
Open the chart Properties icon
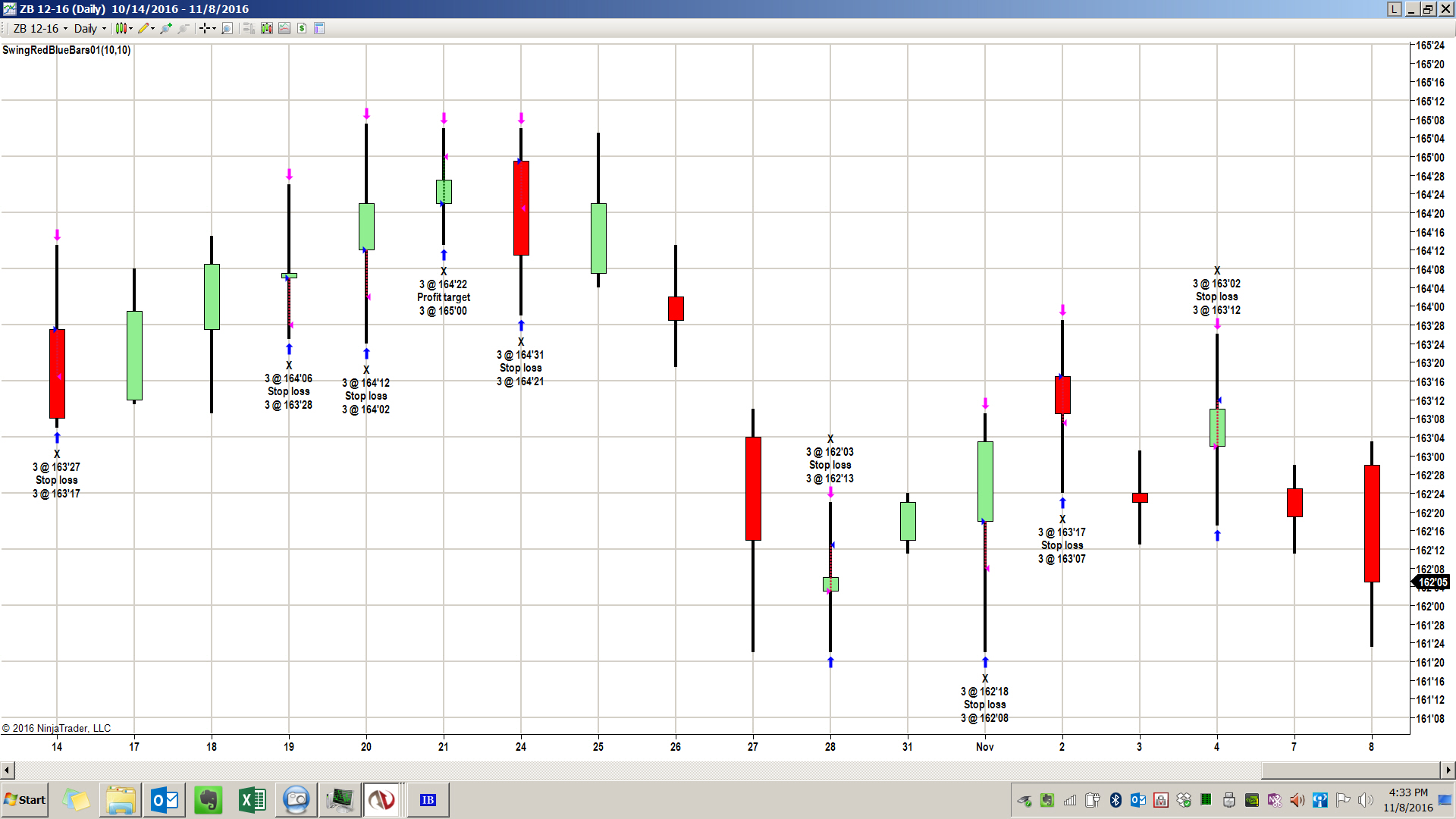(x=319, y=28)
